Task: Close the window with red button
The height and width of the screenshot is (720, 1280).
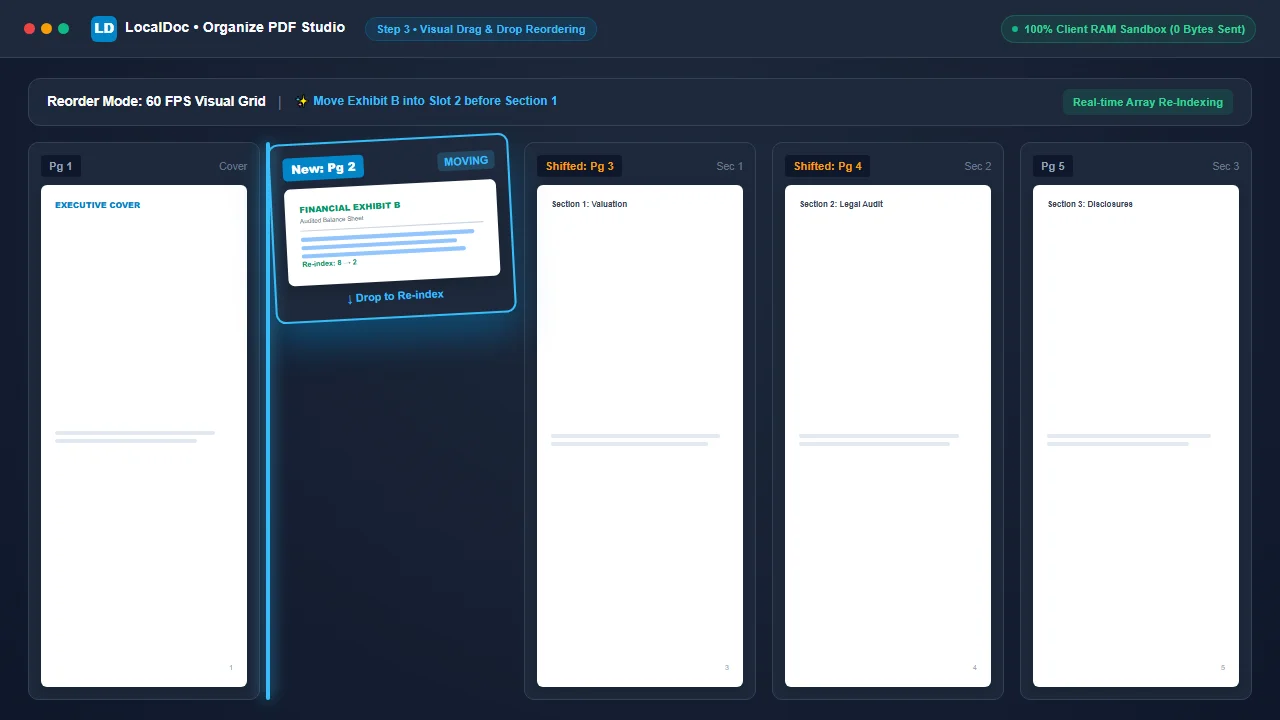Action: point(29,29)
